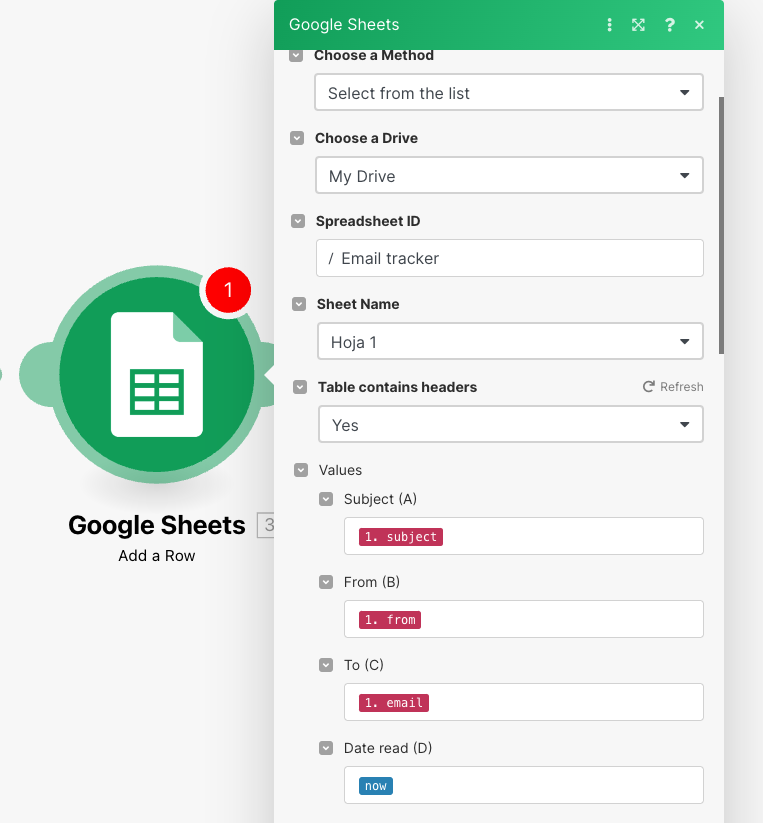The height and width of the screenshot is (823, 763).
Task: Collapse the Values section toggle
Action: click(x=301, y=470)
